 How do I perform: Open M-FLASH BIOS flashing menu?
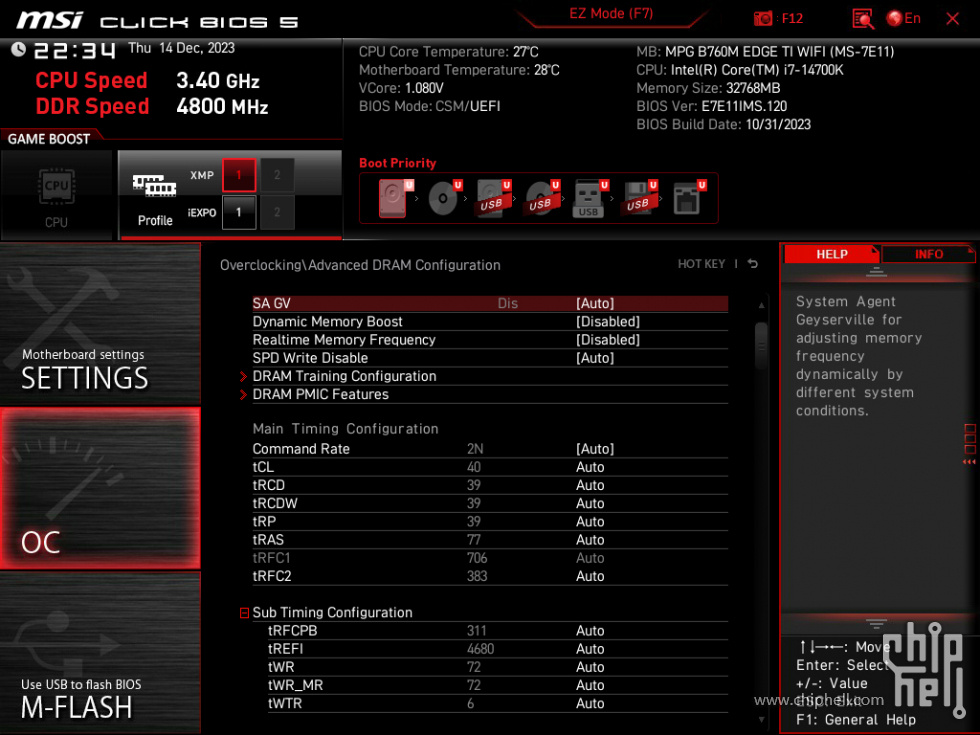pyautogui.click(x=100, y=653)
